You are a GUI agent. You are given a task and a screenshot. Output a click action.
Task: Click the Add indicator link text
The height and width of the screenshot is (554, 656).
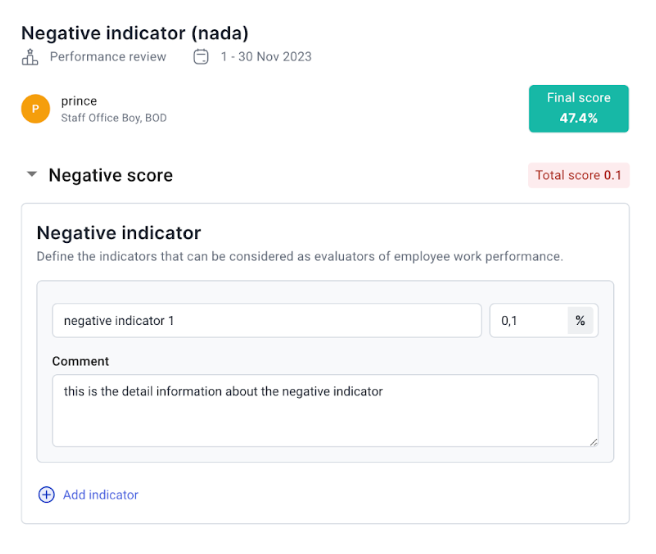(100, 495)
